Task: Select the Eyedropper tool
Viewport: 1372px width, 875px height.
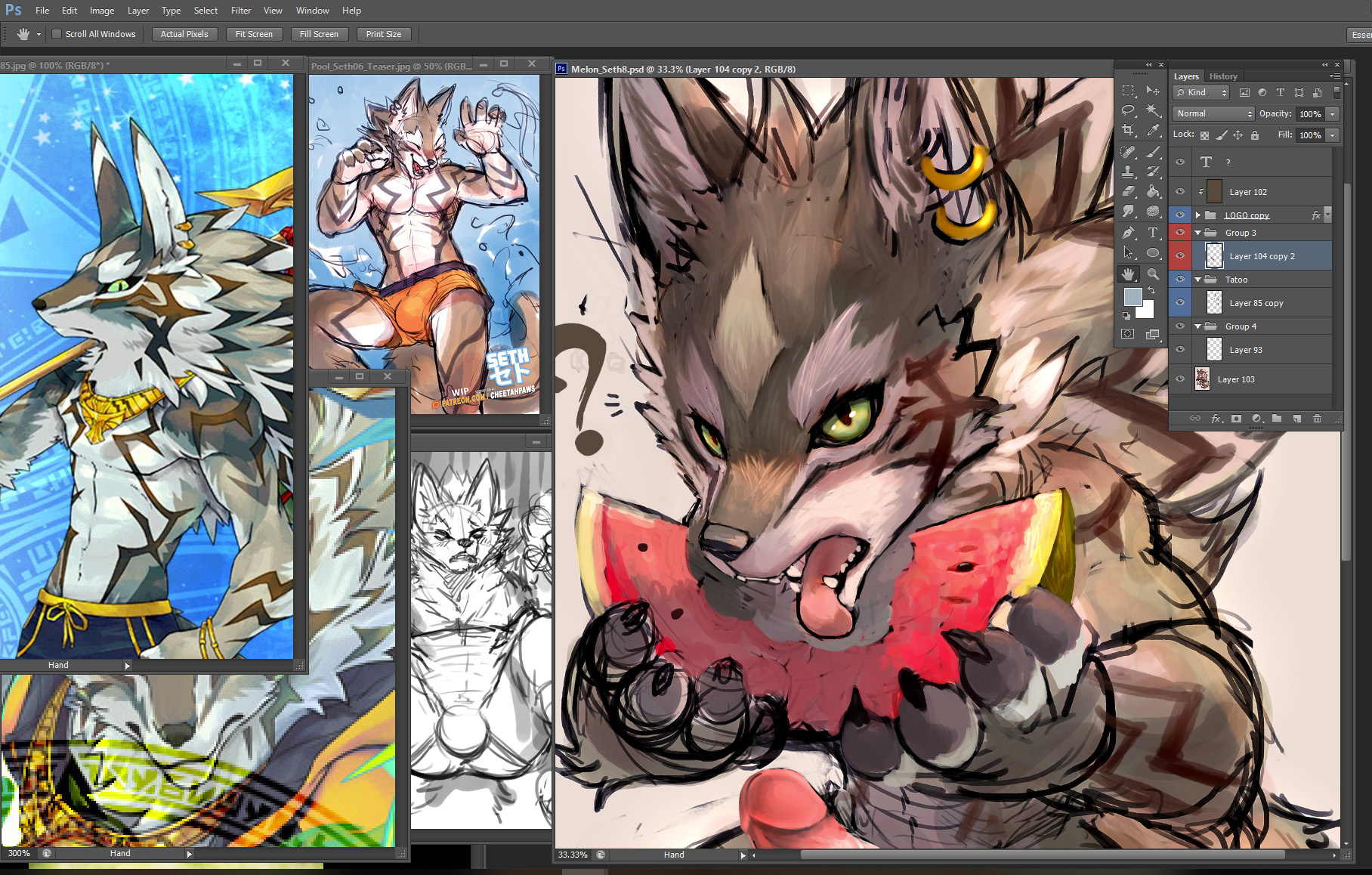Action: [x=1153, y=130]
